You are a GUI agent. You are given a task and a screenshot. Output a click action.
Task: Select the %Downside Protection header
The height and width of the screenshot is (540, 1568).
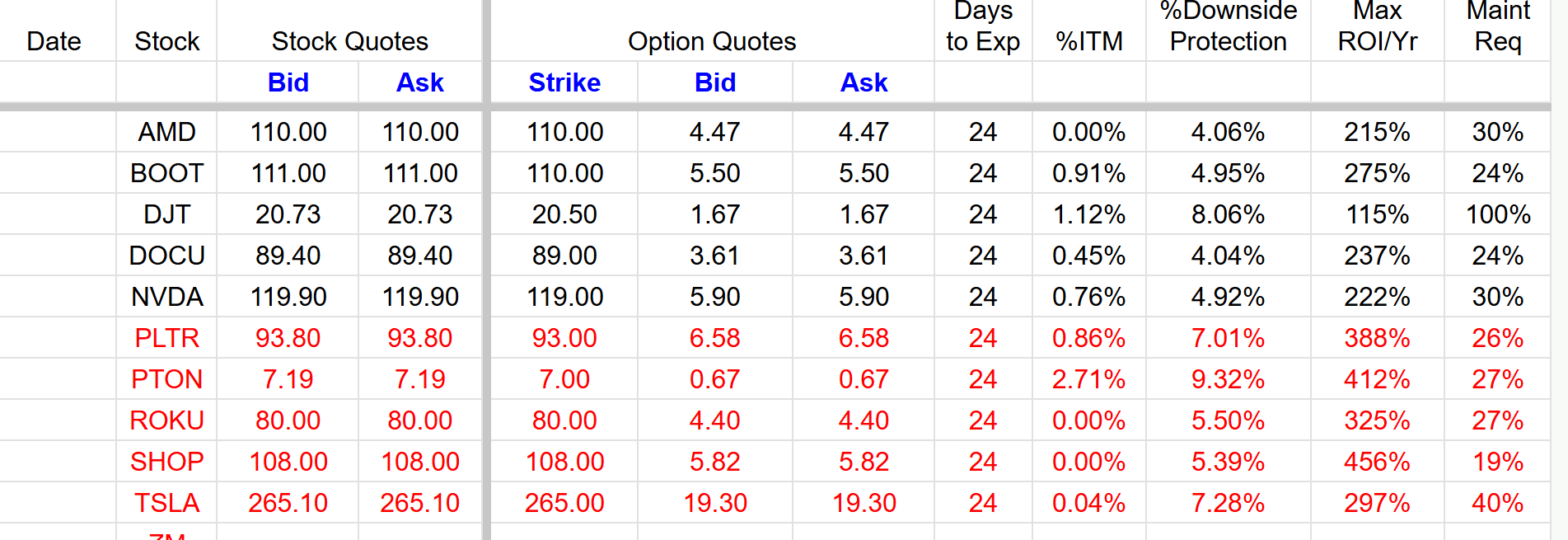click(1228, 26)
